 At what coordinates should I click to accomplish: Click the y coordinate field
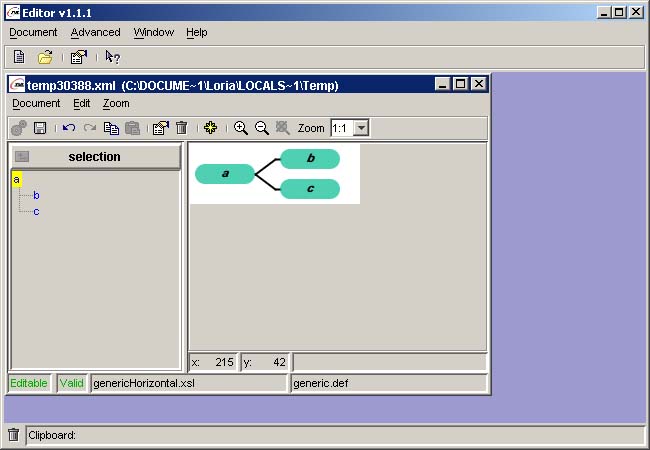click(265, 363)
